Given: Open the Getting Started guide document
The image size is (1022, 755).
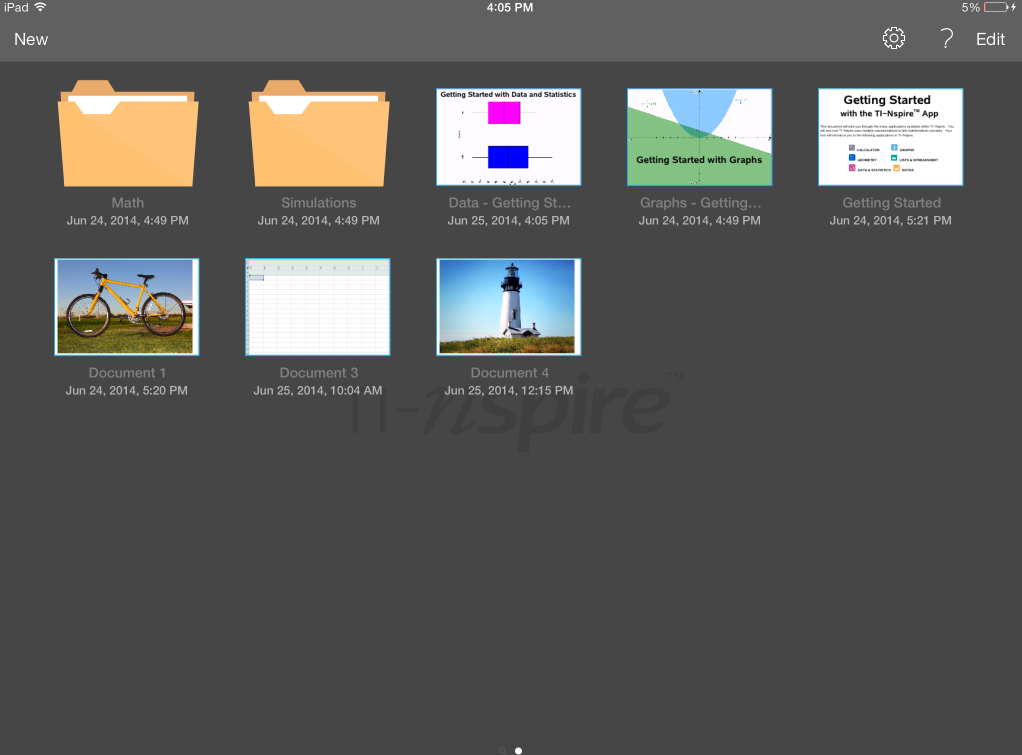Looking at the screenshot, I should (890, 136).
